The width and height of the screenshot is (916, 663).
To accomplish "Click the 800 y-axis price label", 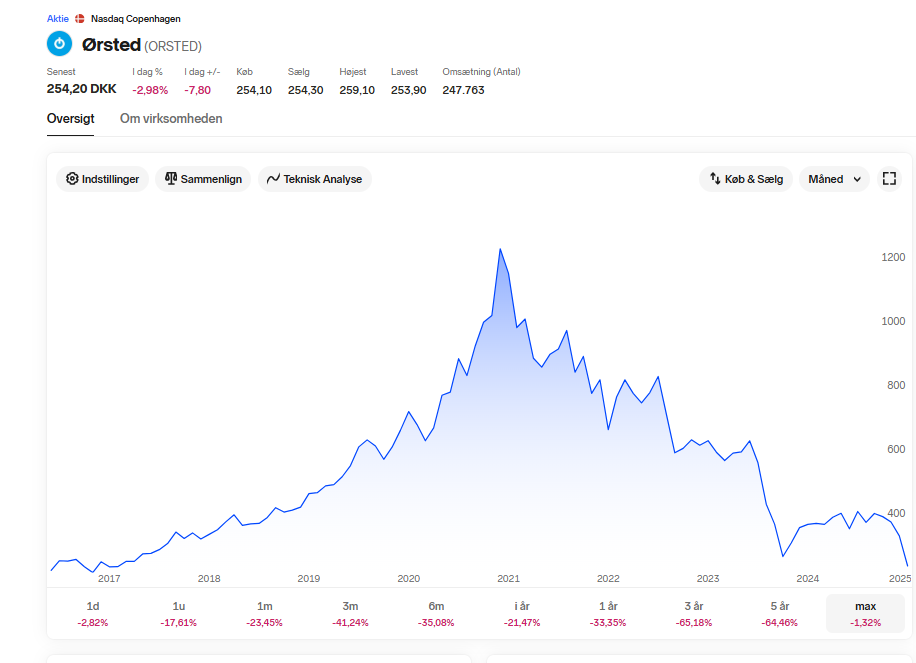I will (896, 385).
